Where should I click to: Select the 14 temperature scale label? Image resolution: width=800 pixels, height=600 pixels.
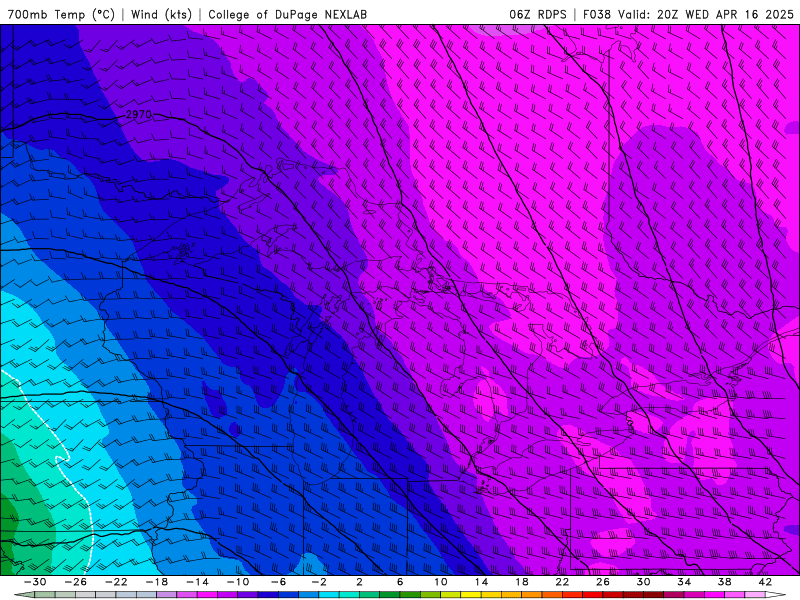click(481, 582)
